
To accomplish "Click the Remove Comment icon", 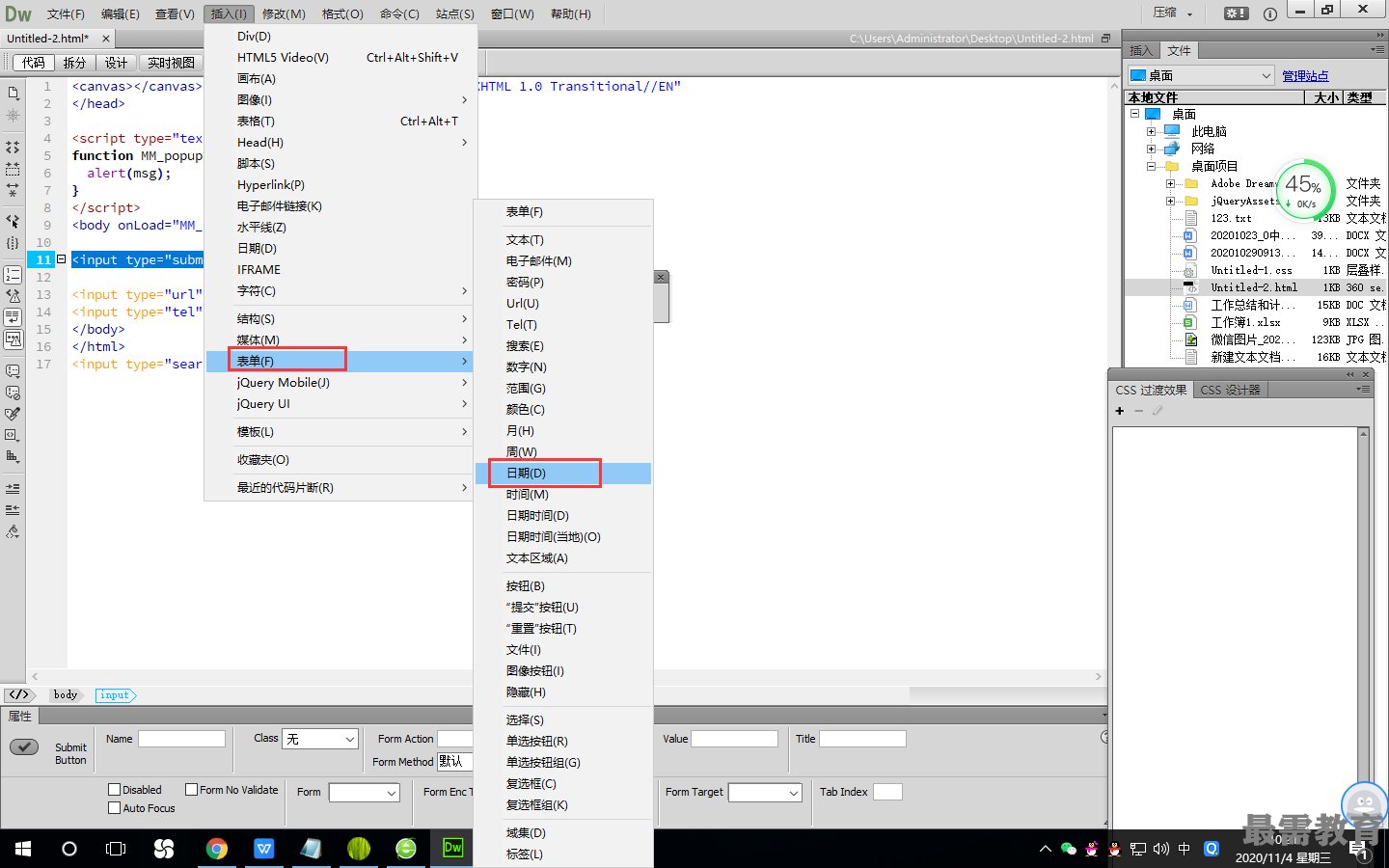I will pos(13,393).
